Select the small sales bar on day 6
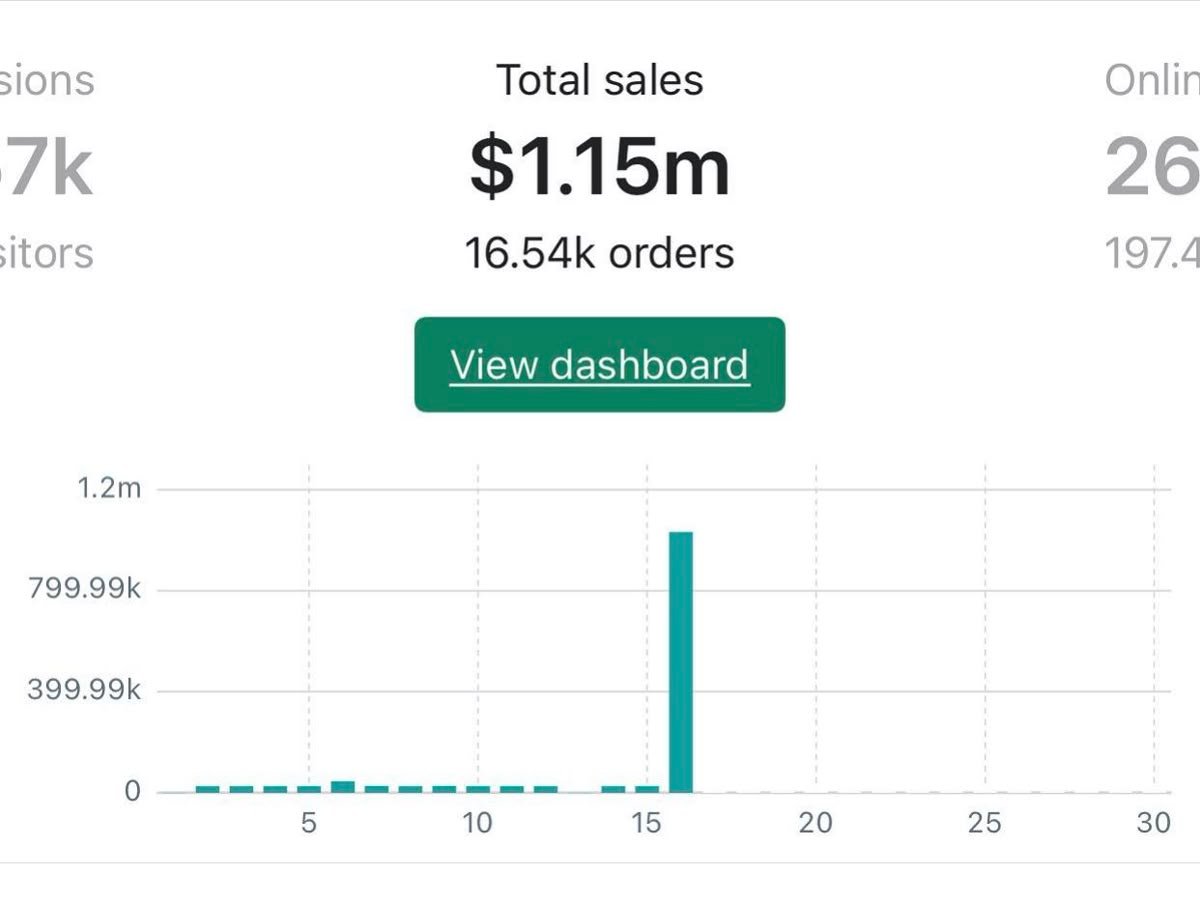 (x=343, y=786)
